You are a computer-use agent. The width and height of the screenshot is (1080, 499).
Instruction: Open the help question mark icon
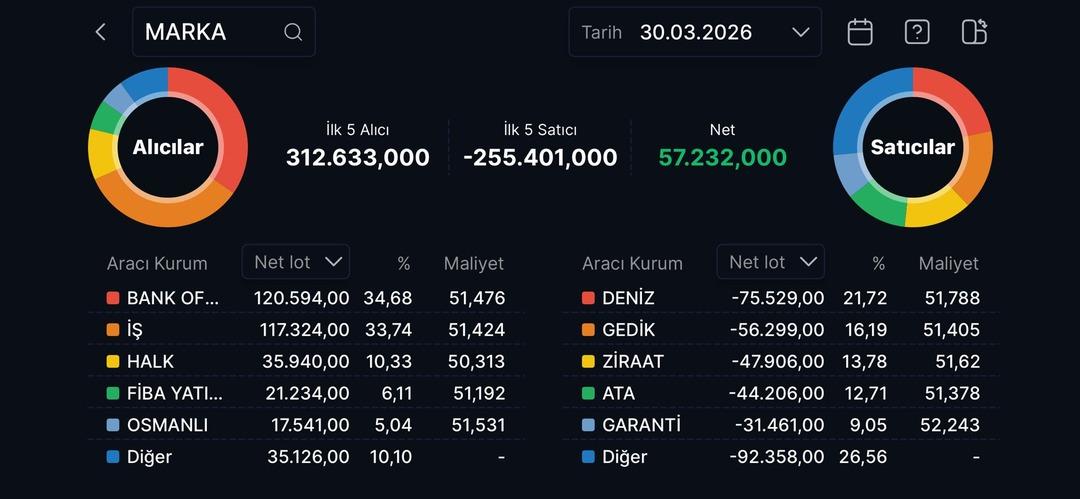(x=917, y=32)
